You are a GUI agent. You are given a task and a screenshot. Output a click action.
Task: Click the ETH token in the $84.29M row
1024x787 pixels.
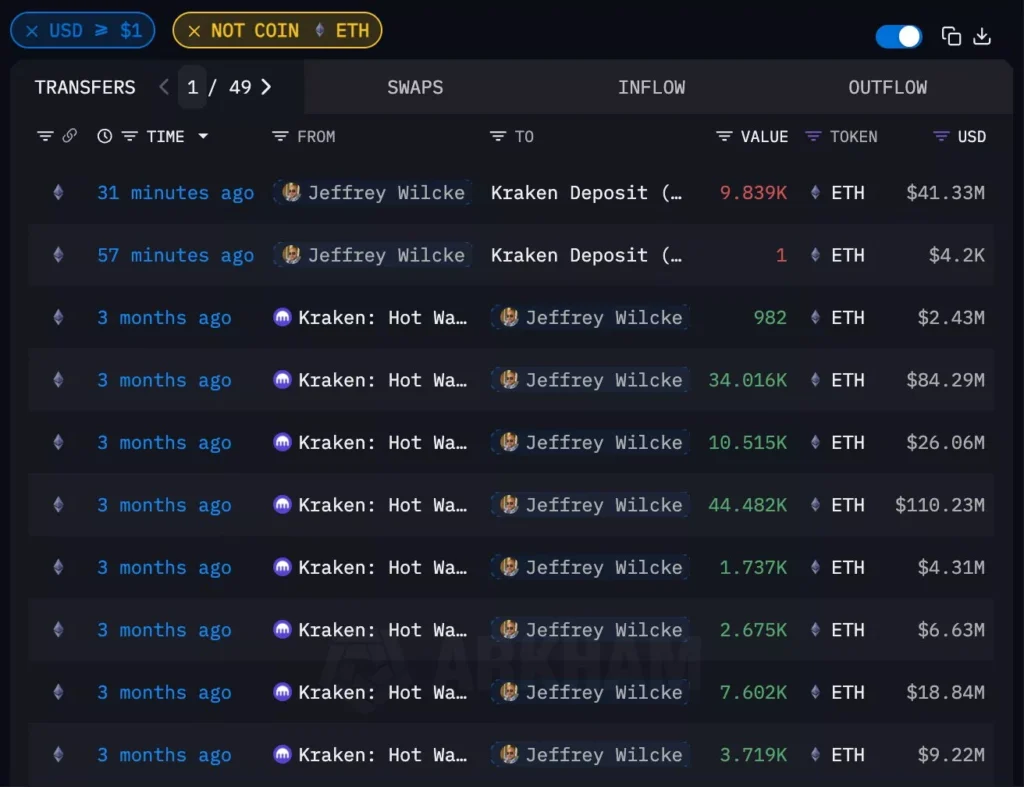(838, 379)
